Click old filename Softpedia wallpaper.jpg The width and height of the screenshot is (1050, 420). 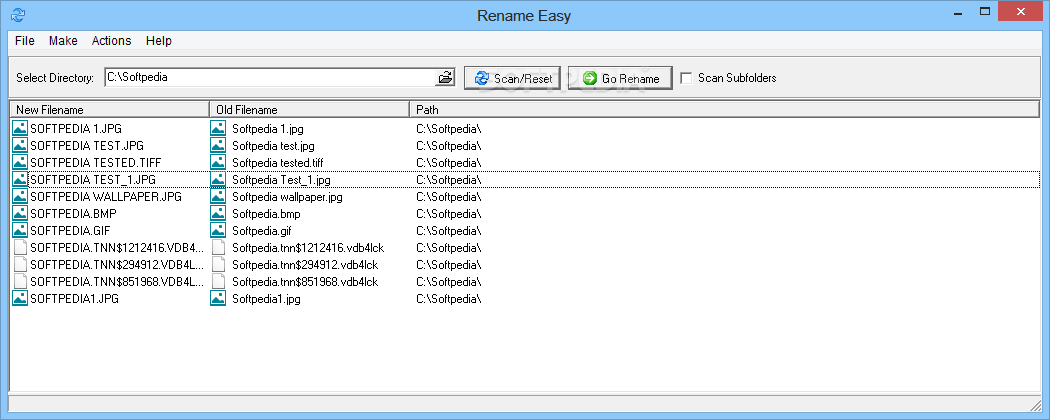pos(287,197)
